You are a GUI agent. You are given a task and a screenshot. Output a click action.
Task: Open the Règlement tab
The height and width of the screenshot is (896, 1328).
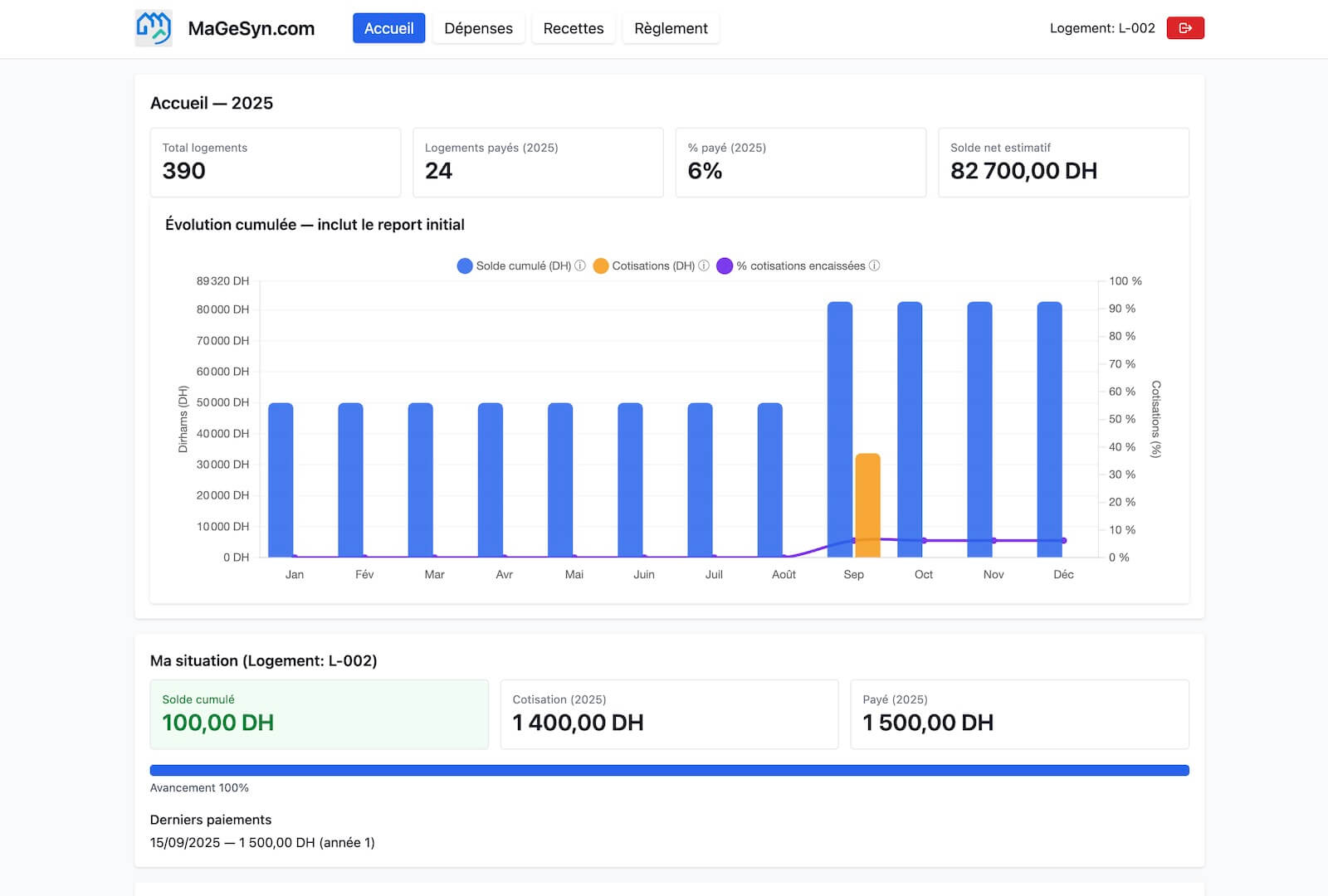(671, 28)
